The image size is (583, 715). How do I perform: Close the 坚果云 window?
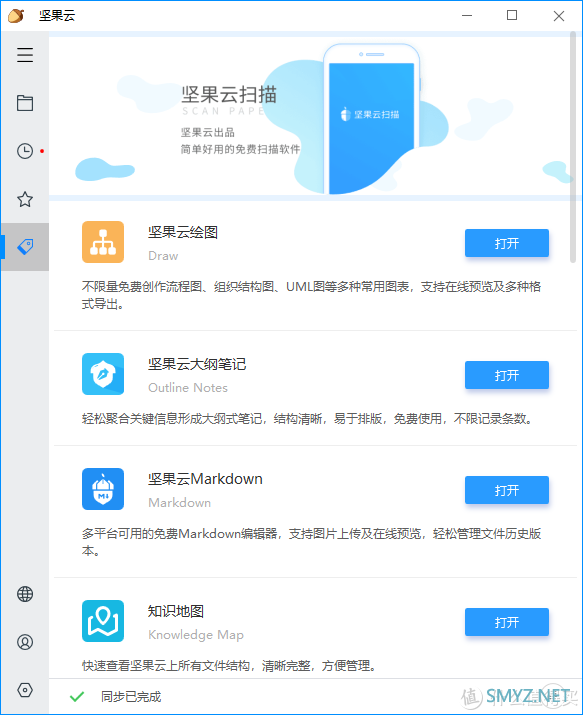click(x=559, y=16)
